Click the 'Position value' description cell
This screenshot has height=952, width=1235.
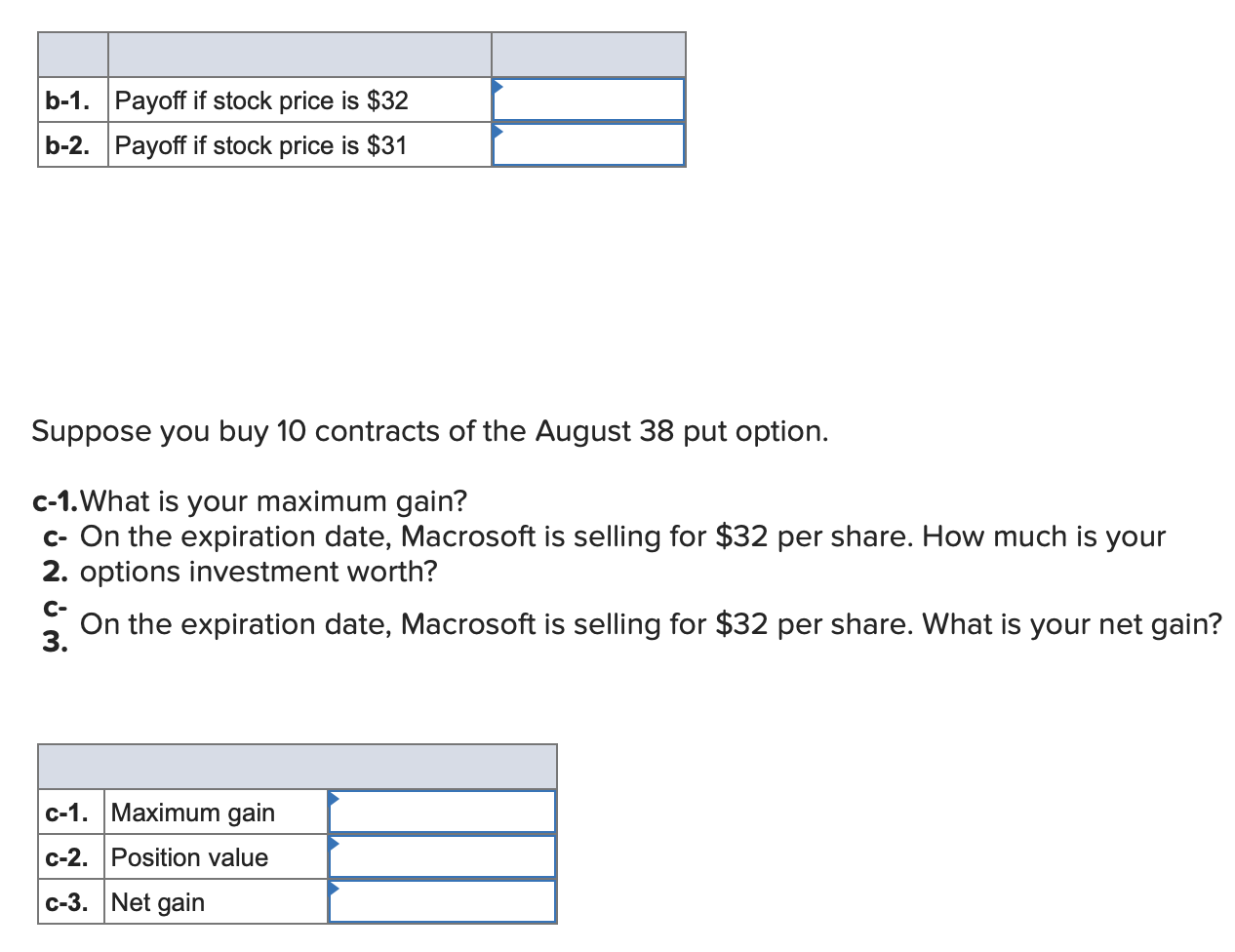tap(192, 856)
